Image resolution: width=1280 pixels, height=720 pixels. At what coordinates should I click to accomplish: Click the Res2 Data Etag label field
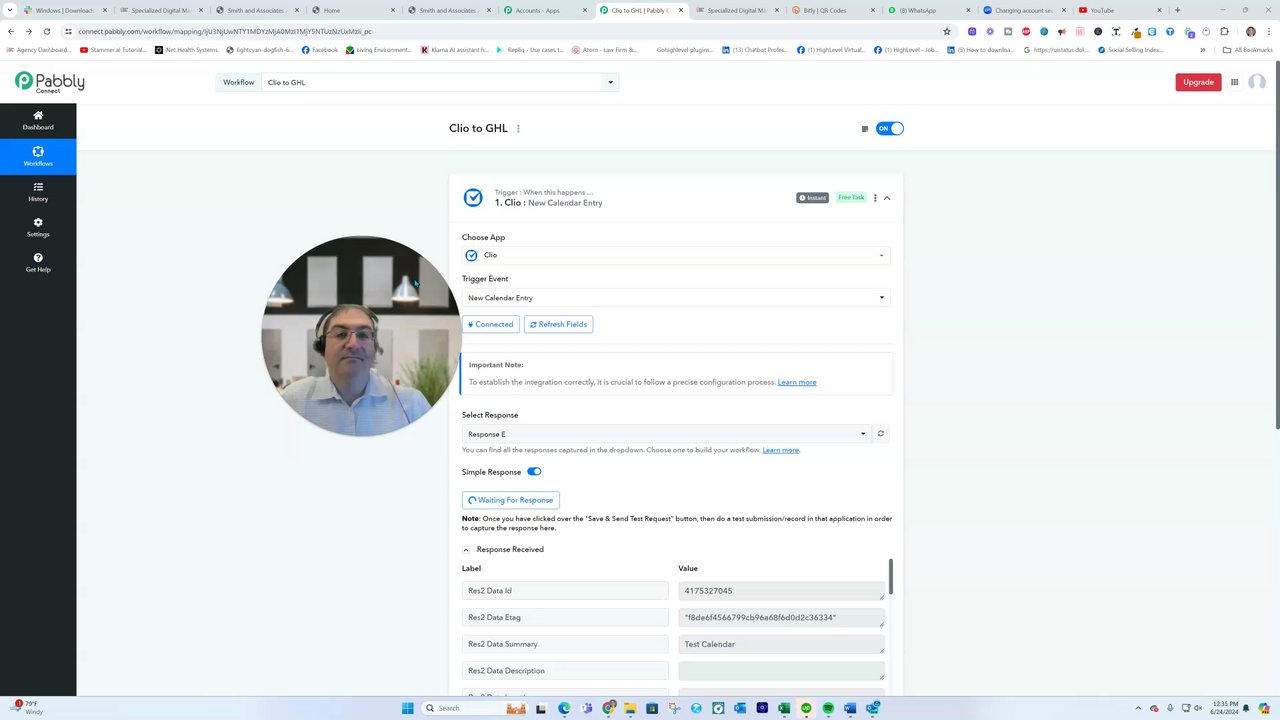click(x=565, y=617)
